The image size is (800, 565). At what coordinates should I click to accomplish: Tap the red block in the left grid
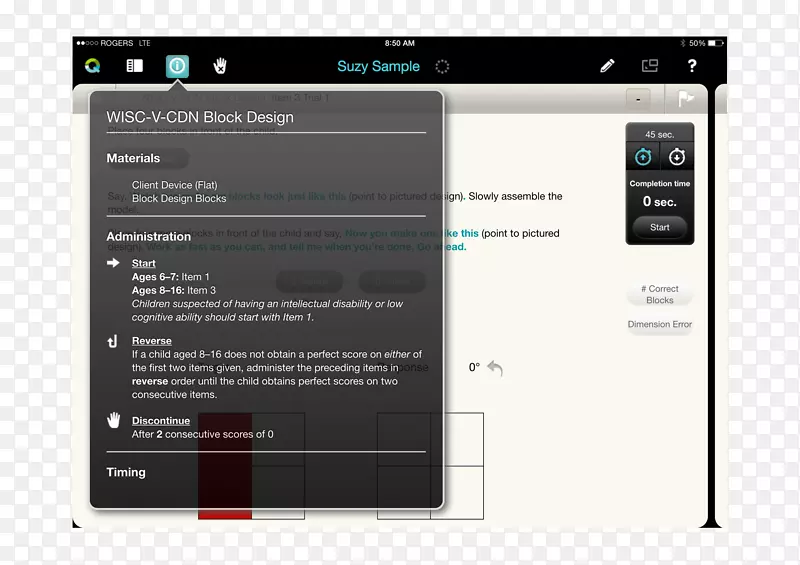[x=225, y=466]
